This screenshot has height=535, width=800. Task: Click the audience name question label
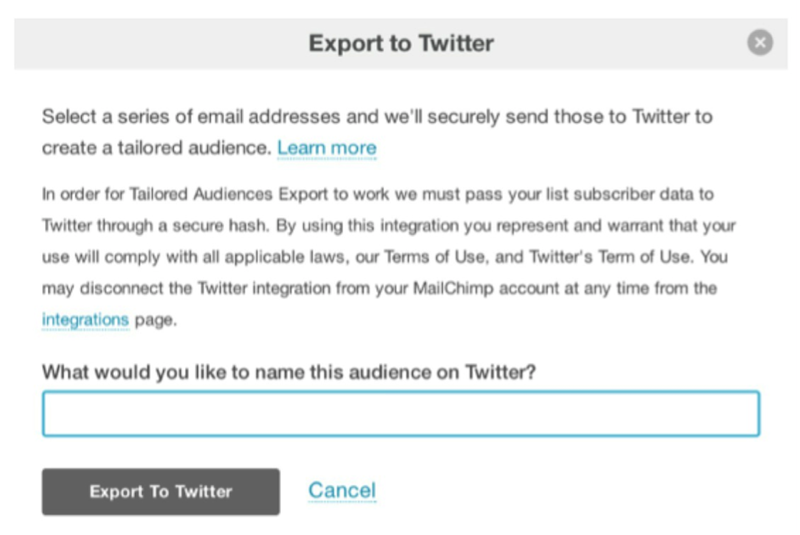coord(289,372)
